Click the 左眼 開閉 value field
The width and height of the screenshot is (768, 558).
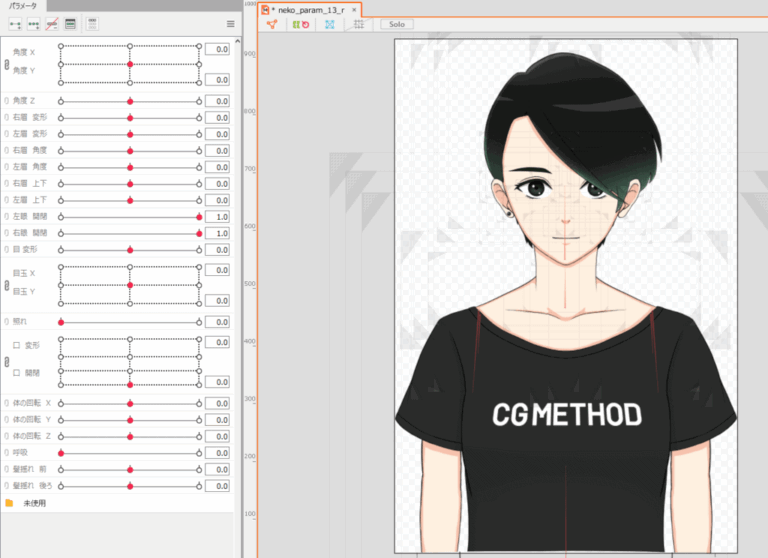(217, 216)
